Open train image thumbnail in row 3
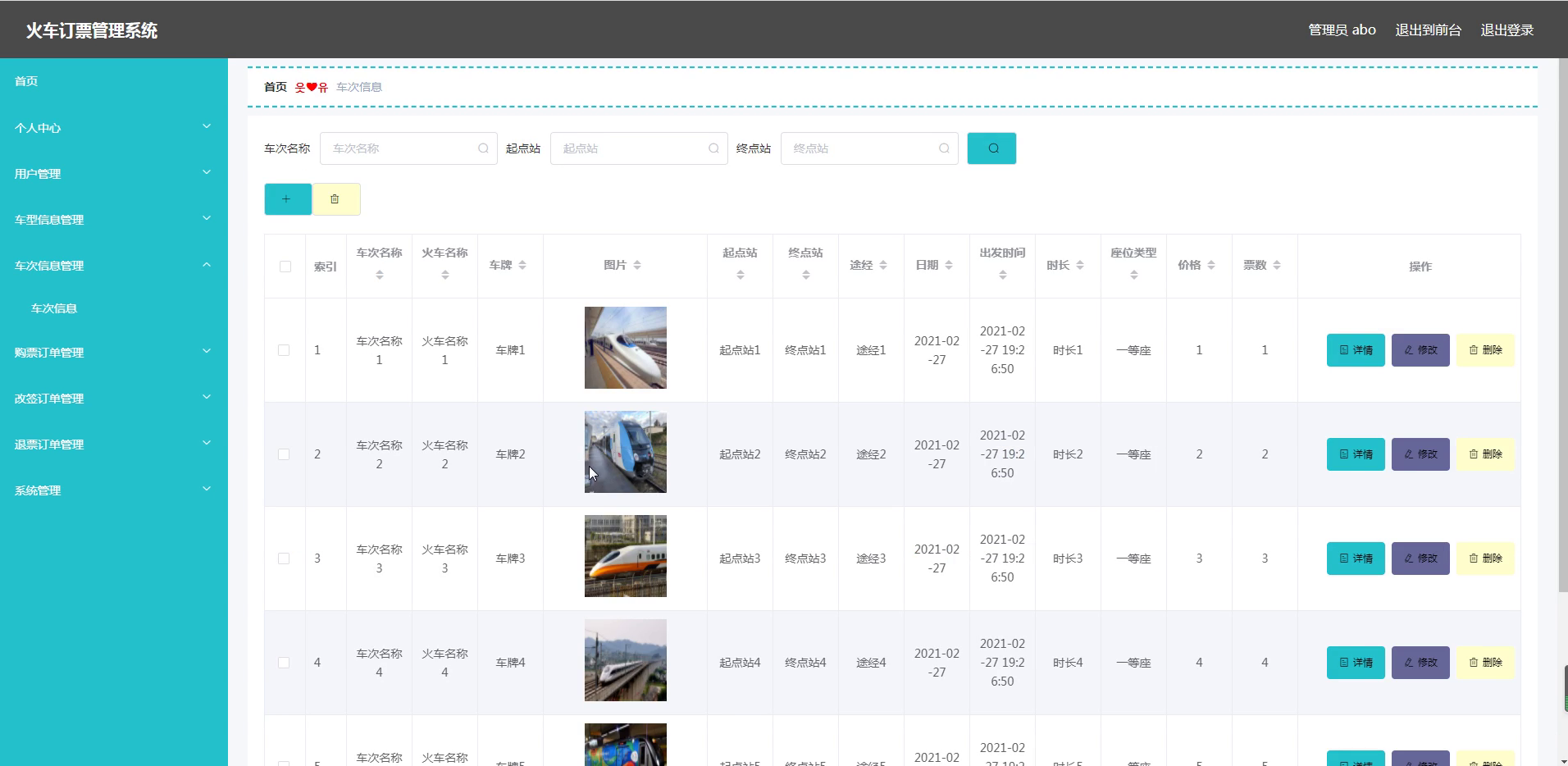 626,556
